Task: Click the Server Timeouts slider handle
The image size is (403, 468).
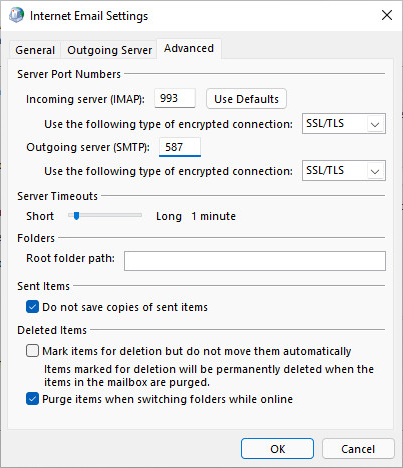Action: pos(76,216)
